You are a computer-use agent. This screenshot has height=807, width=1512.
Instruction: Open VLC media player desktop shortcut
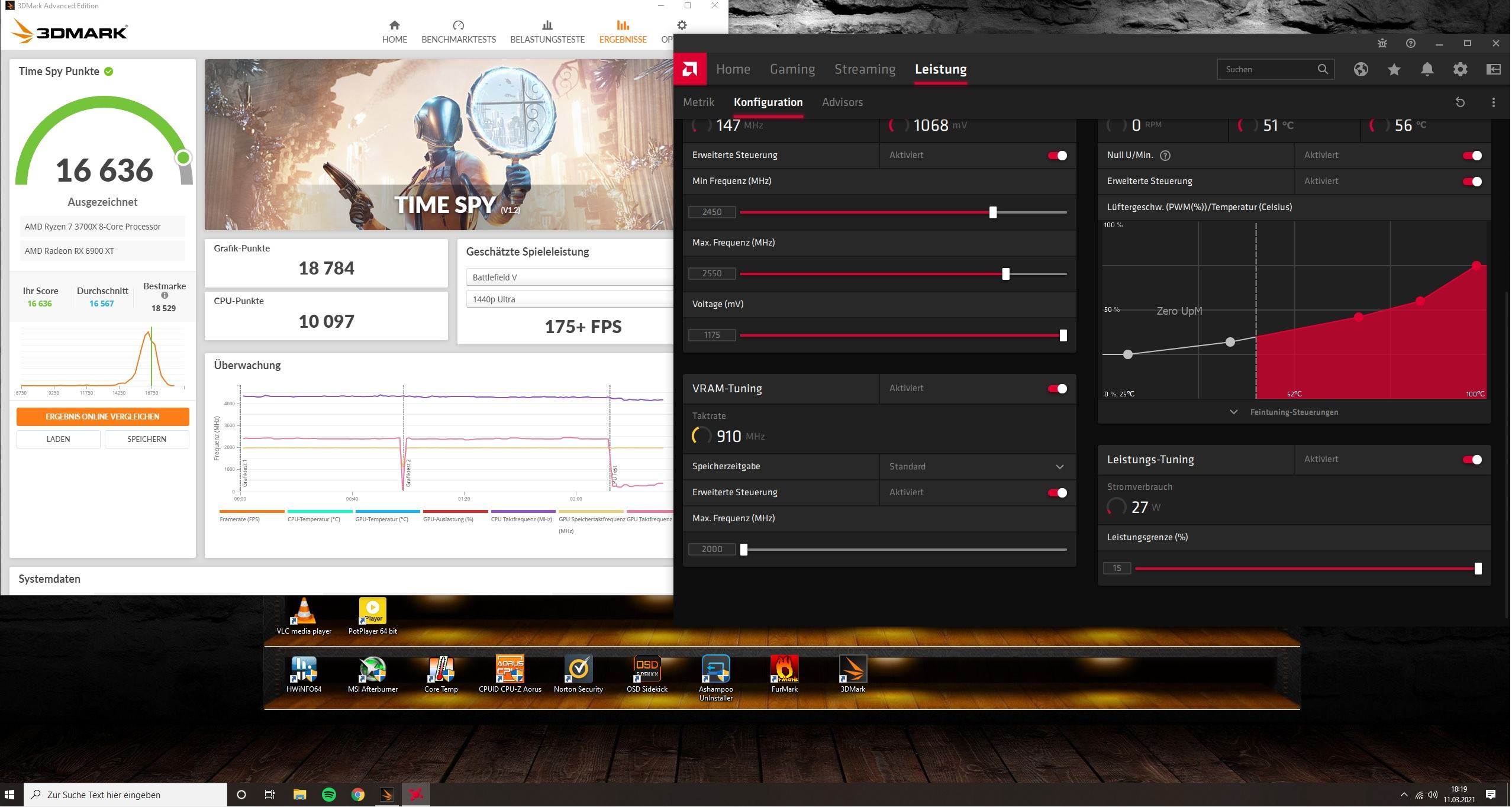[x=304, y=616]
